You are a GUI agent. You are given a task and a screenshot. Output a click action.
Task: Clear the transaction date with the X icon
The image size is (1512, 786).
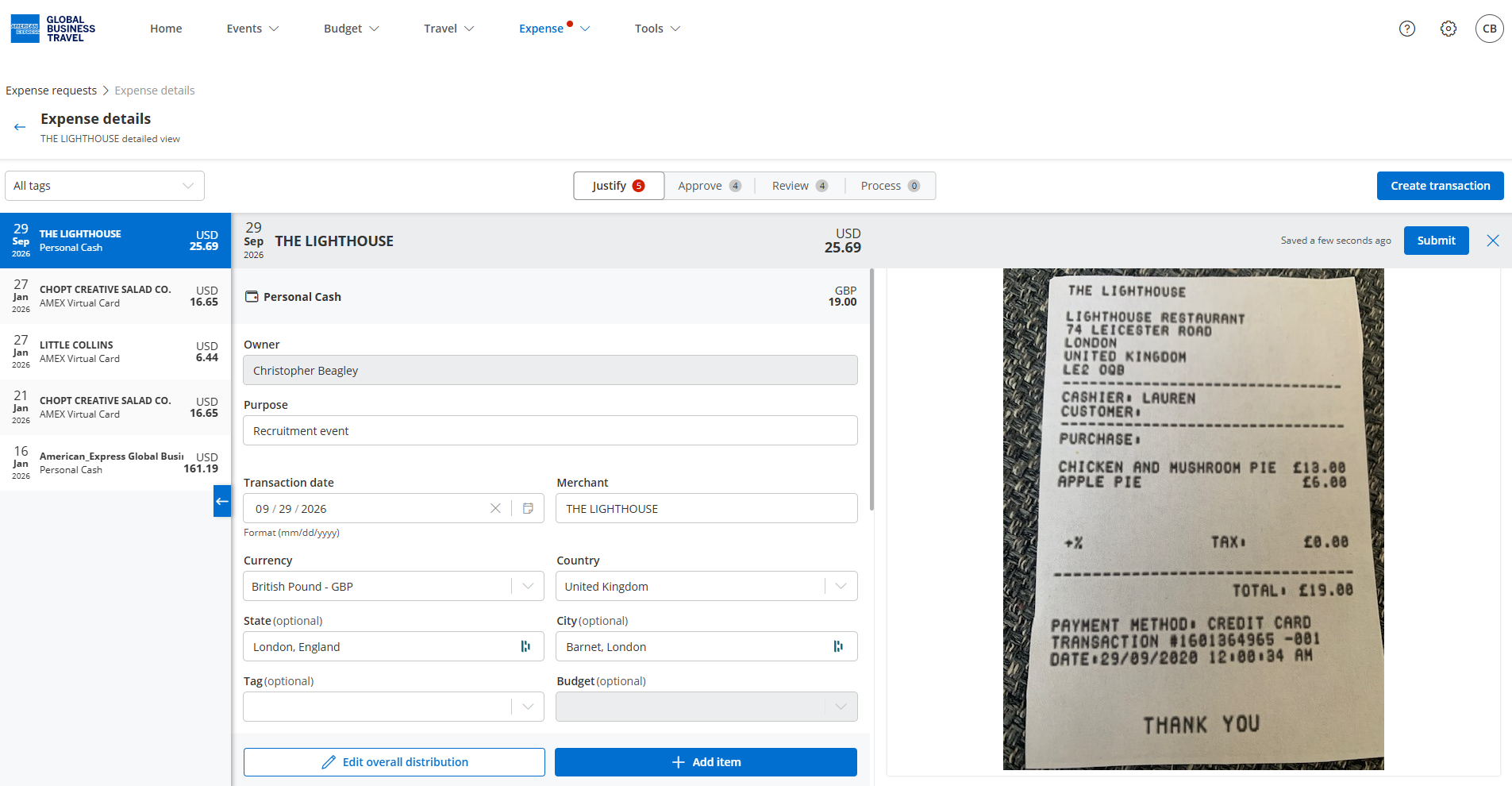(x=495, y=508)
